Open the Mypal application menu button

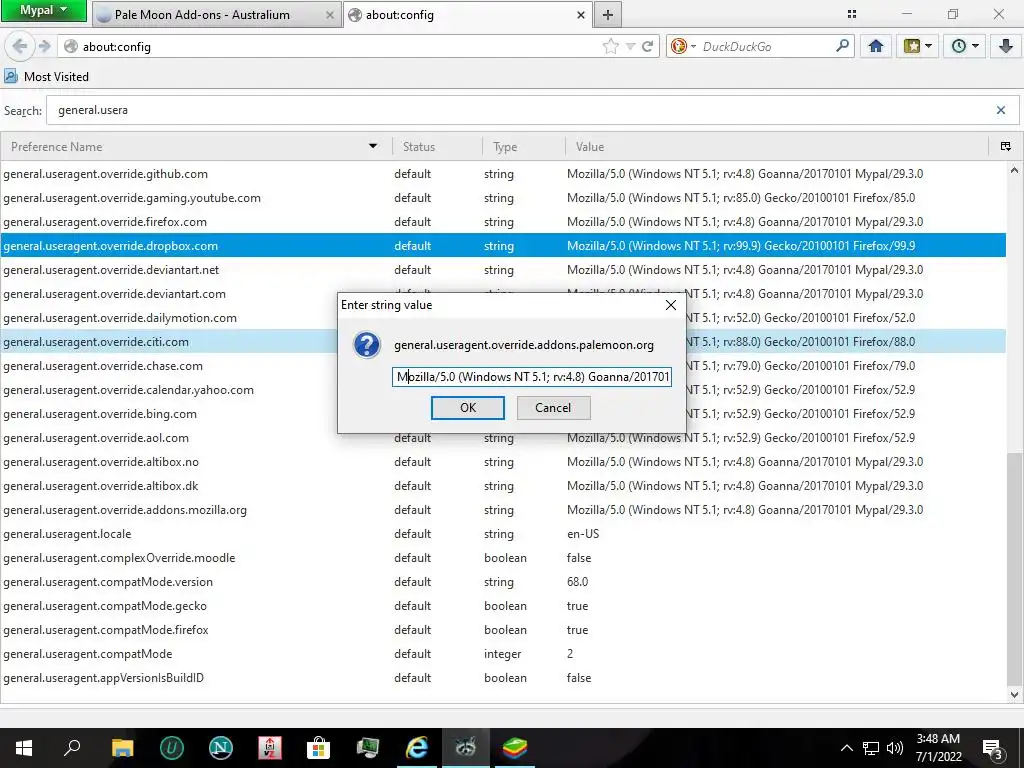43,11
